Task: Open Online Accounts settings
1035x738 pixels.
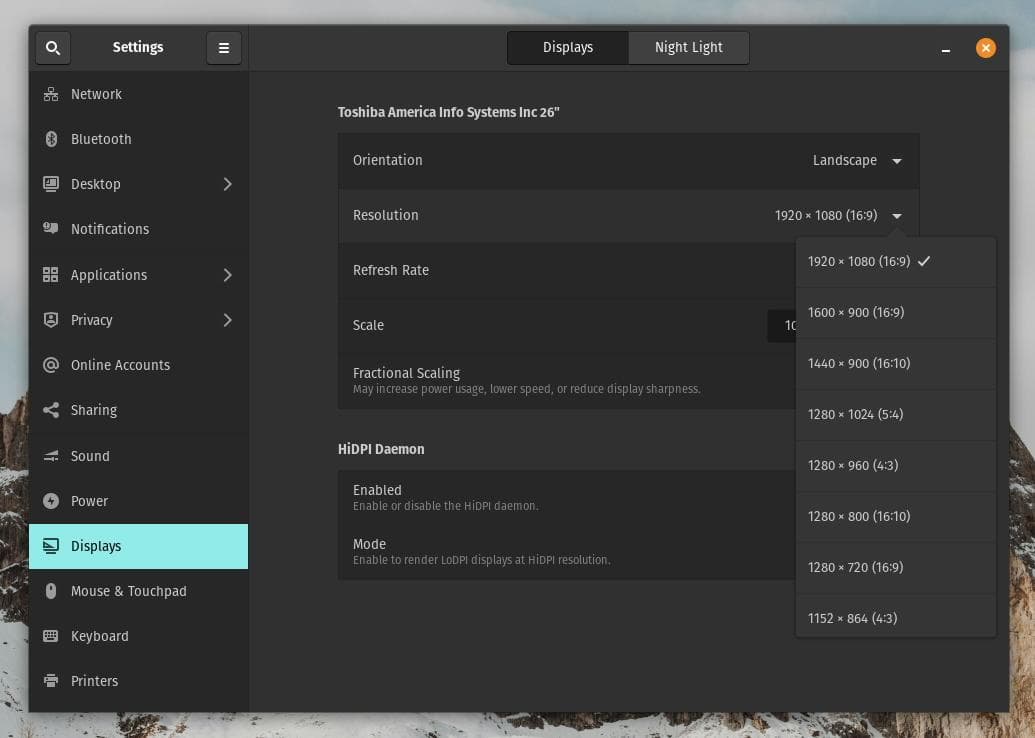Action: 139,364
